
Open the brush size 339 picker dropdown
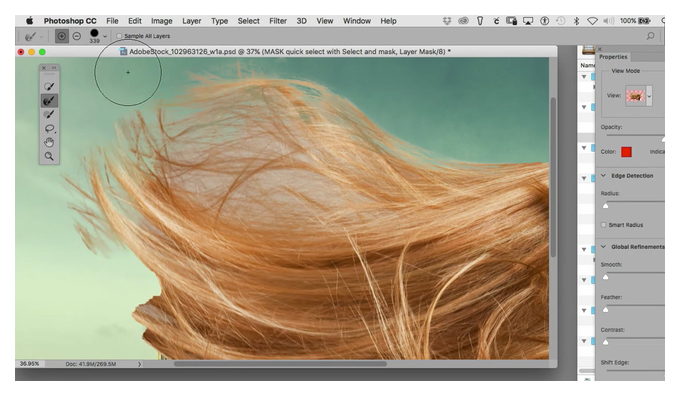click(x=105, y=36)
